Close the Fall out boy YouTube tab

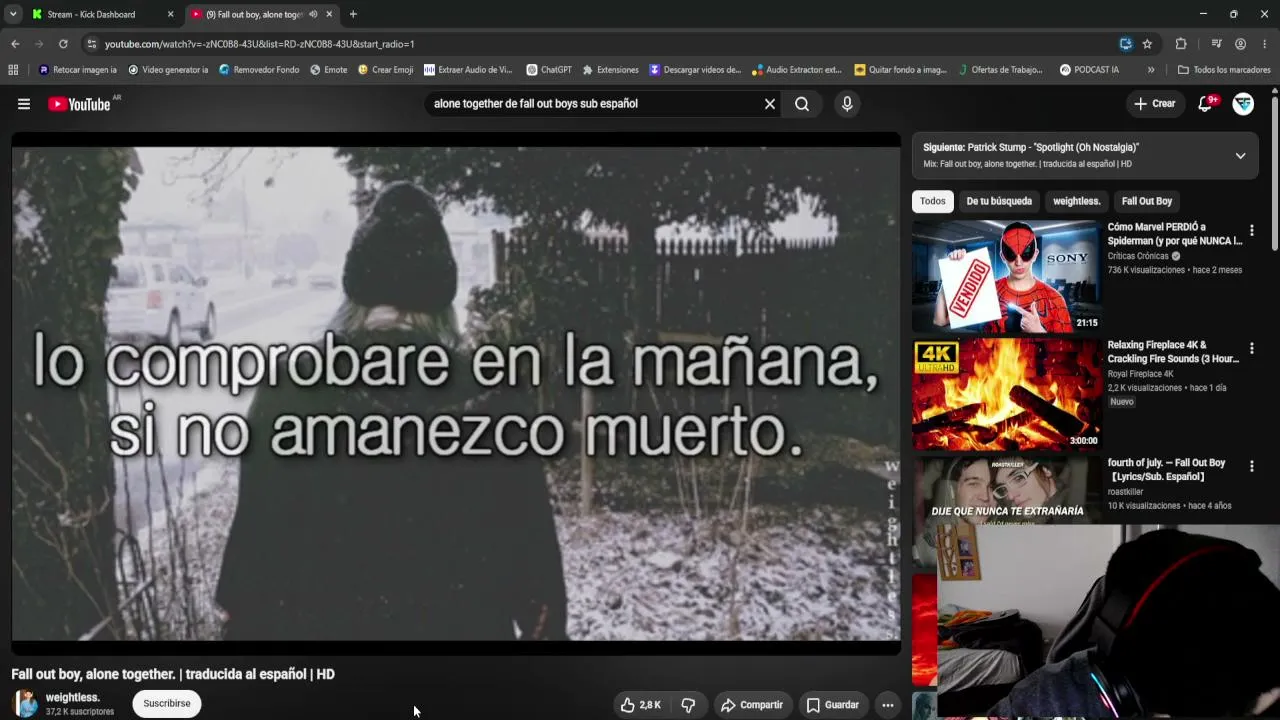pos(329,15)
